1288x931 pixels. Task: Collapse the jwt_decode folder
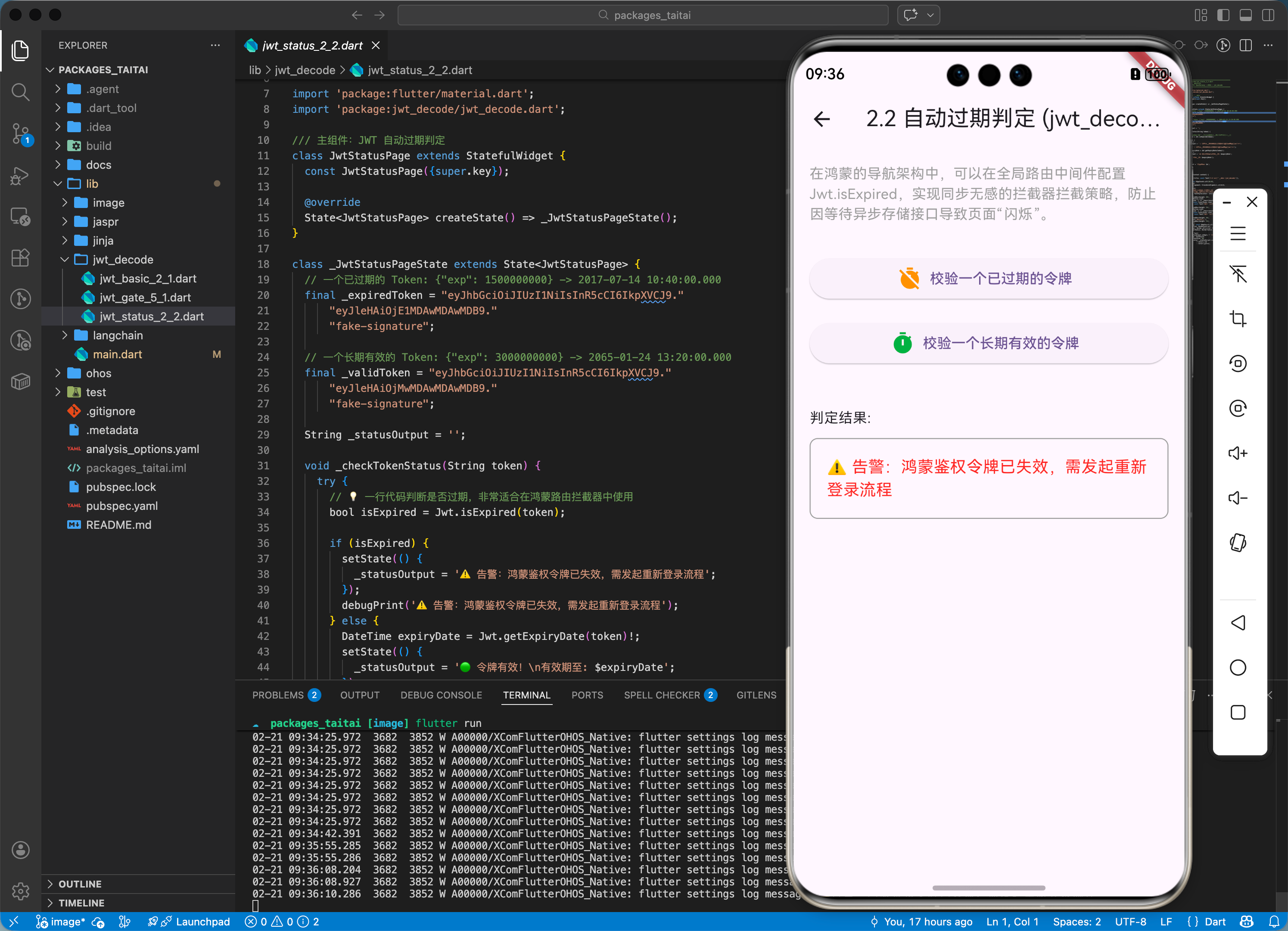pyautogui.click(x=123, y=259)
